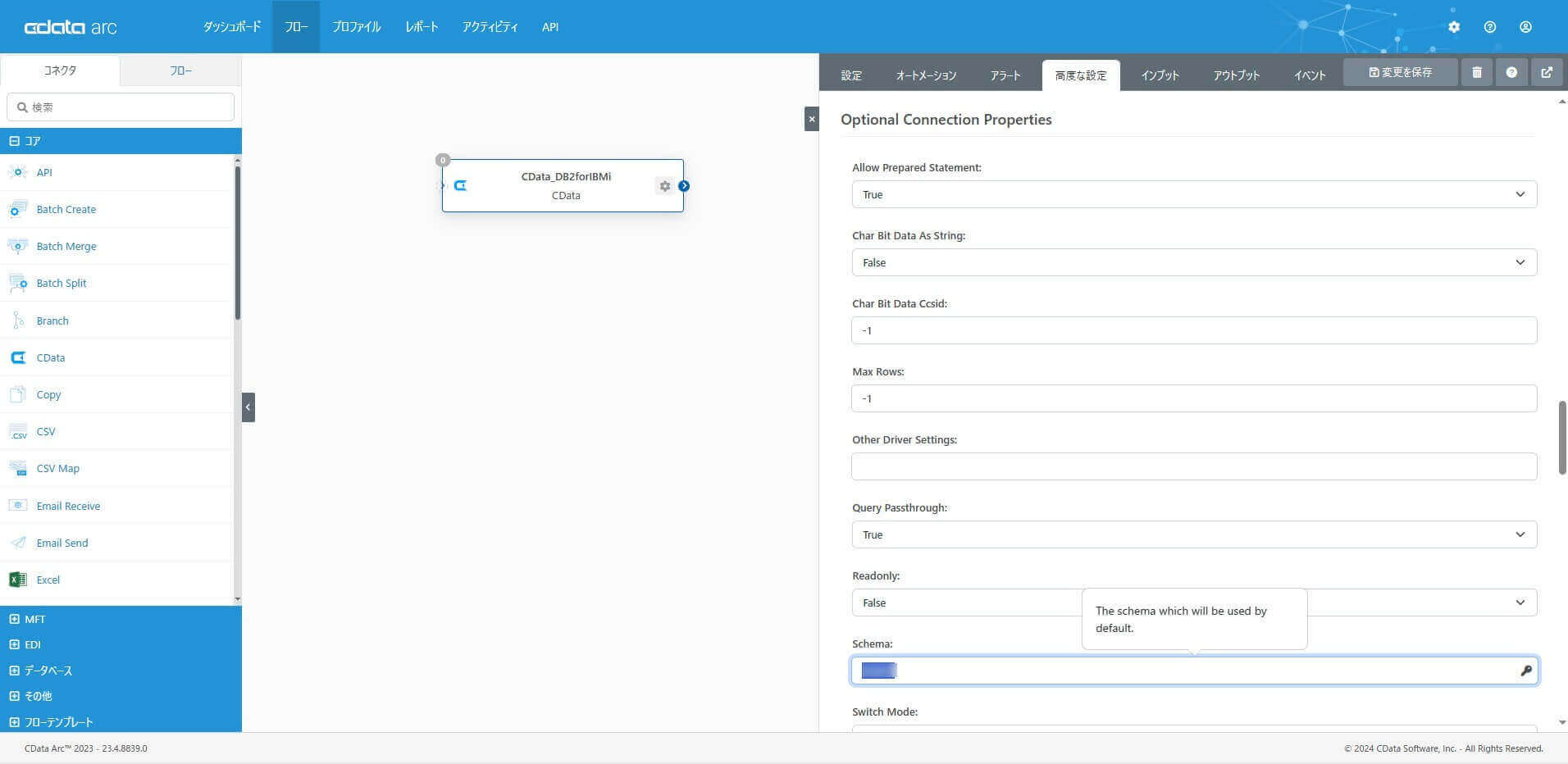Open the help question mark in top bar
The width and height of the screenshot is (1568, 764).
pyautogui.click(x=1490, y=27)
